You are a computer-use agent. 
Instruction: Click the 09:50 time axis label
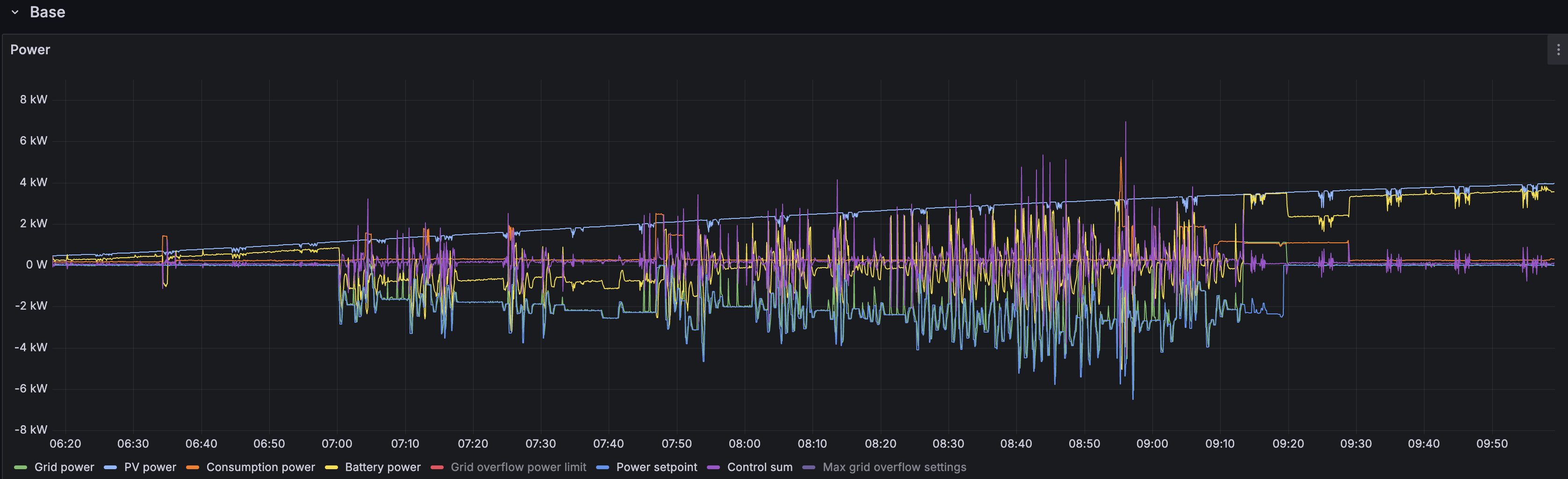coord(1492,444)
